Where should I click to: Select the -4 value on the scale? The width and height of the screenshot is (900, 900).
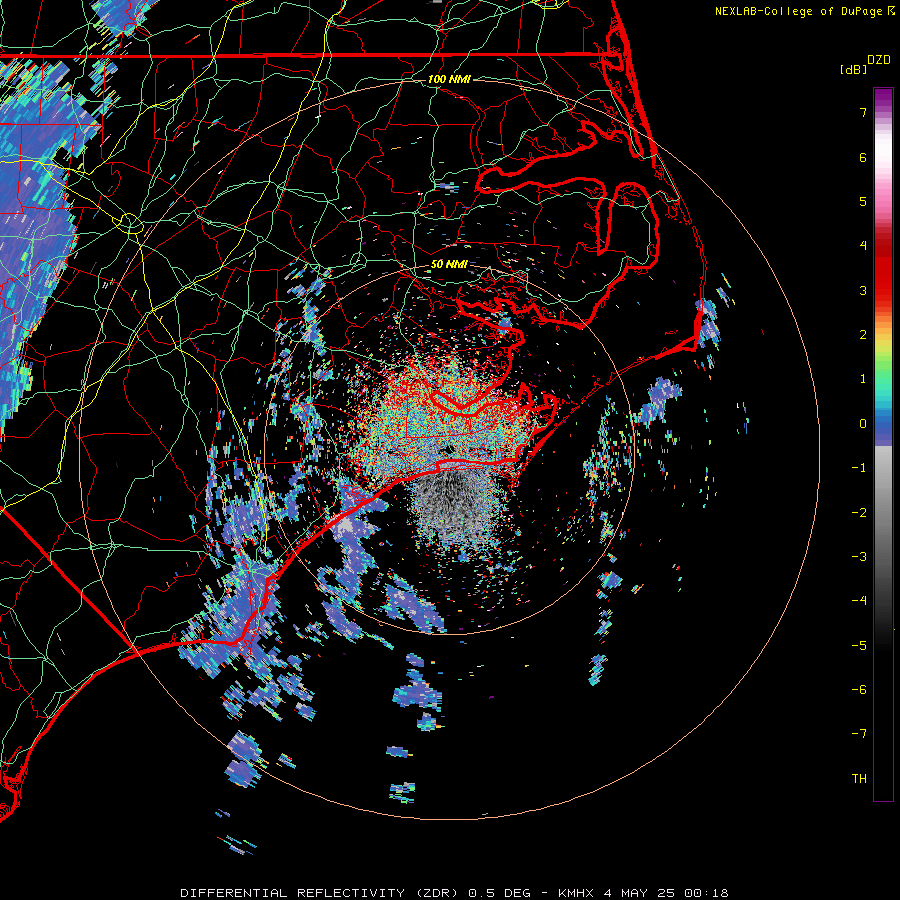click(x=859, y=601)
